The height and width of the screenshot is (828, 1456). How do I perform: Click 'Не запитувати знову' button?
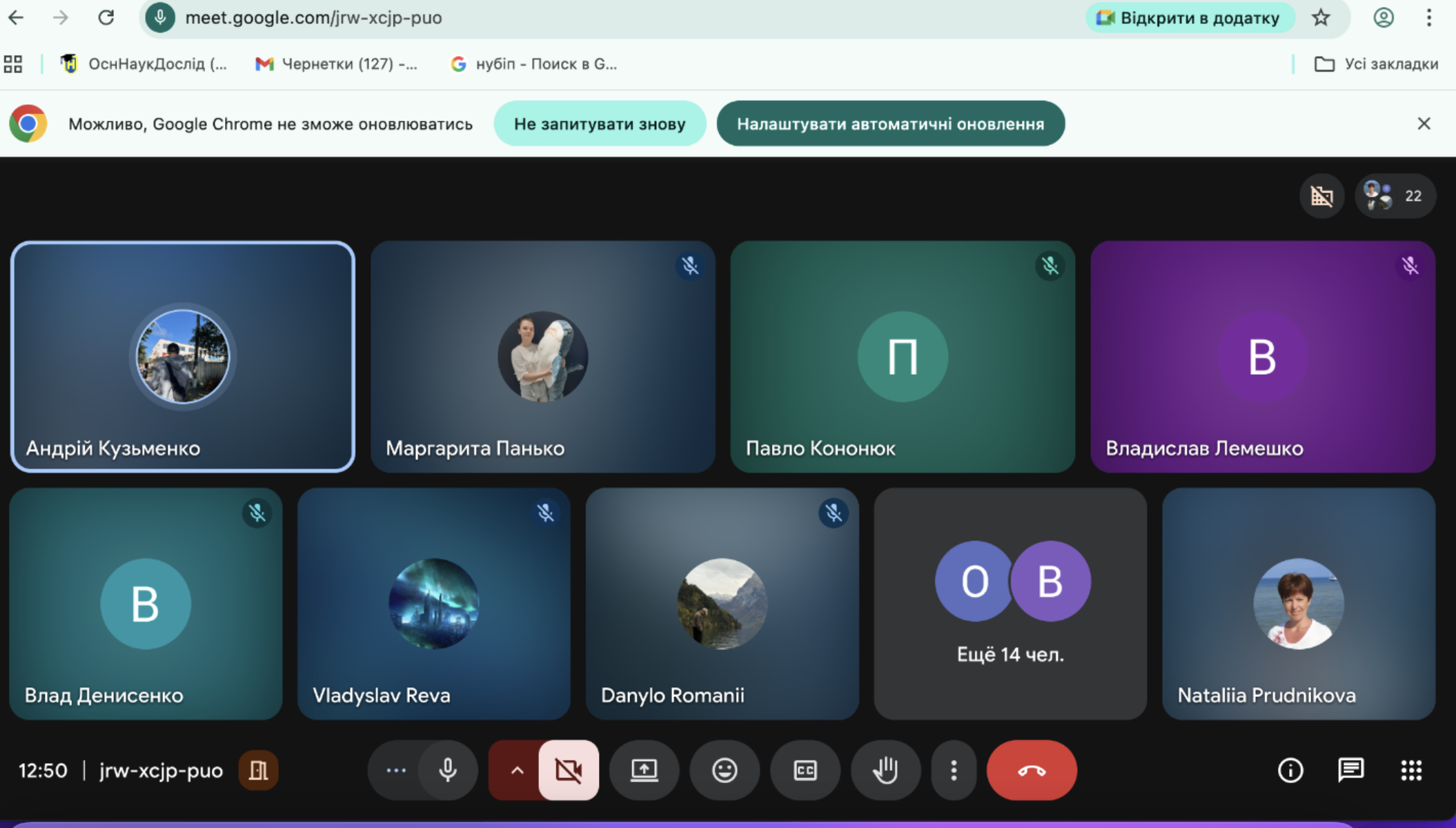[x=600, y=124]
